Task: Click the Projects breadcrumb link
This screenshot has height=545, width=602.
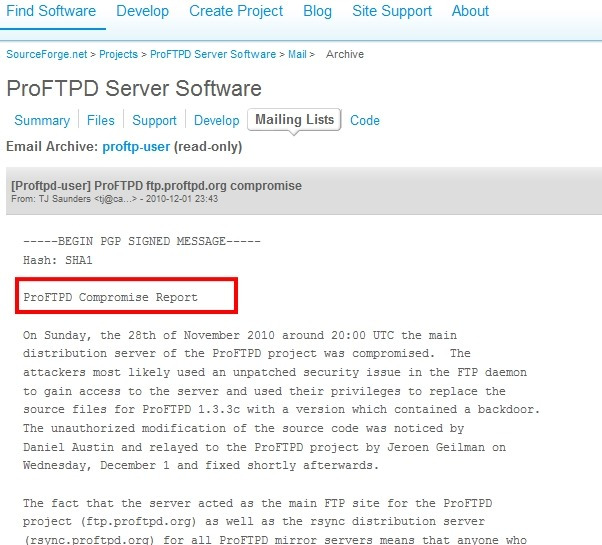Action: point(118,54)
